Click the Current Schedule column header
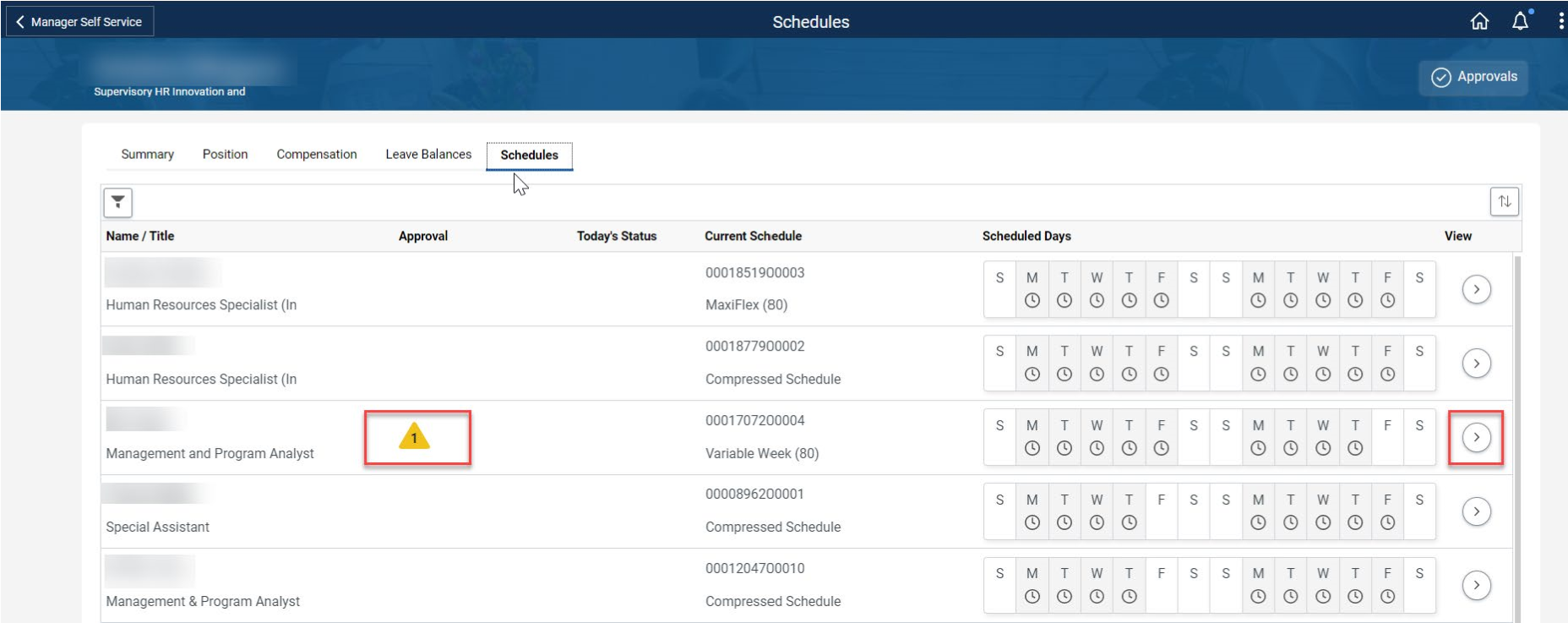1568x623 pixels. point(754,236)
